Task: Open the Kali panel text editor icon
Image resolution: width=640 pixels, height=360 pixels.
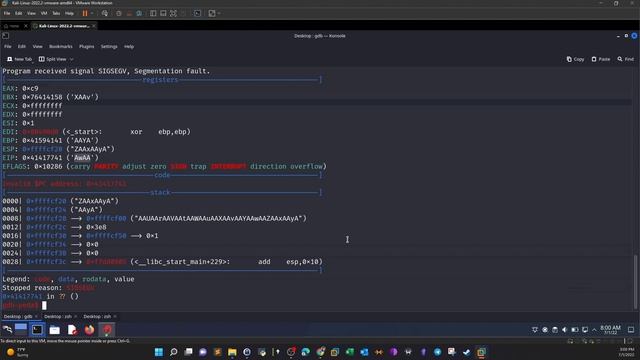Action: pyautogui.click(x=72, y=329)
